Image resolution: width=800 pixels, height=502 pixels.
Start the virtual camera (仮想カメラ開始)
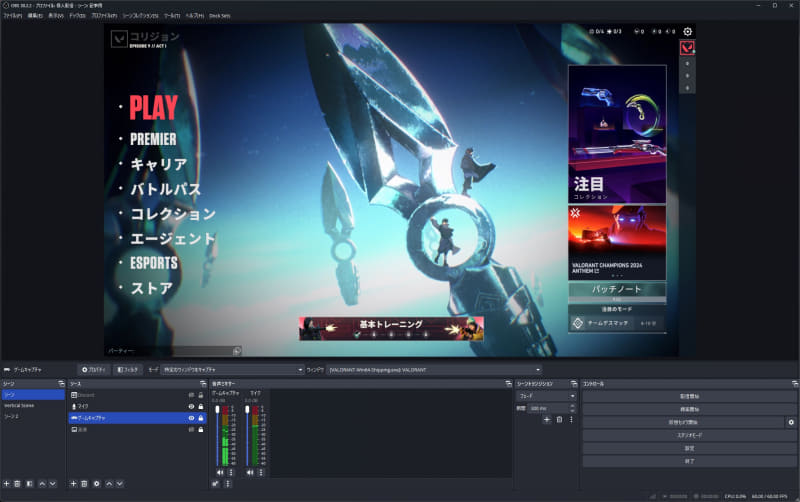pyautogui.click(x=683, y=422)
